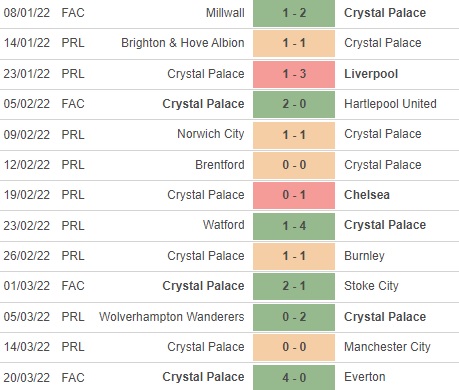Click Stoke City team name
This screenshot has height=390, width=459.
371,286
